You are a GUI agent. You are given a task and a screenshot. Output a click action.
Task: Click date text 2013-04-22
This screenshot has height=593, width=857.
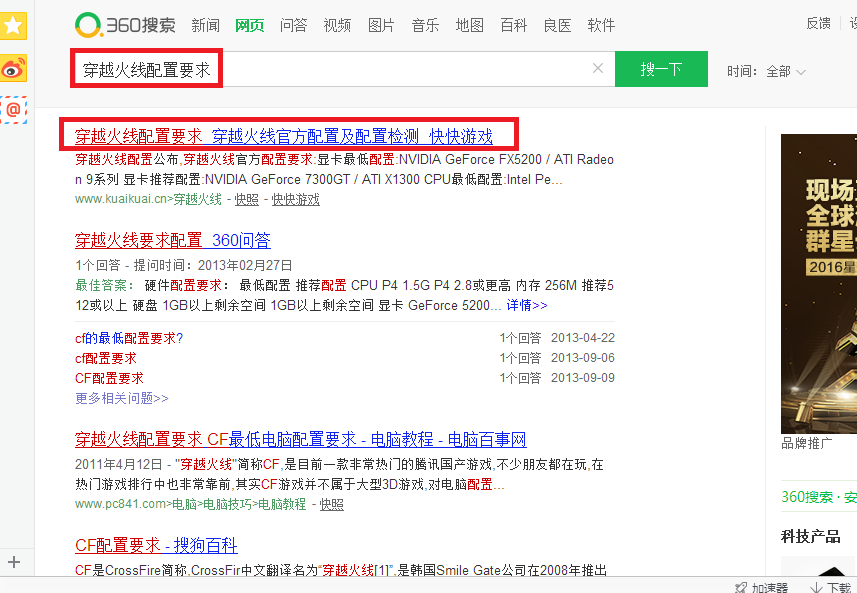point(583,338)
